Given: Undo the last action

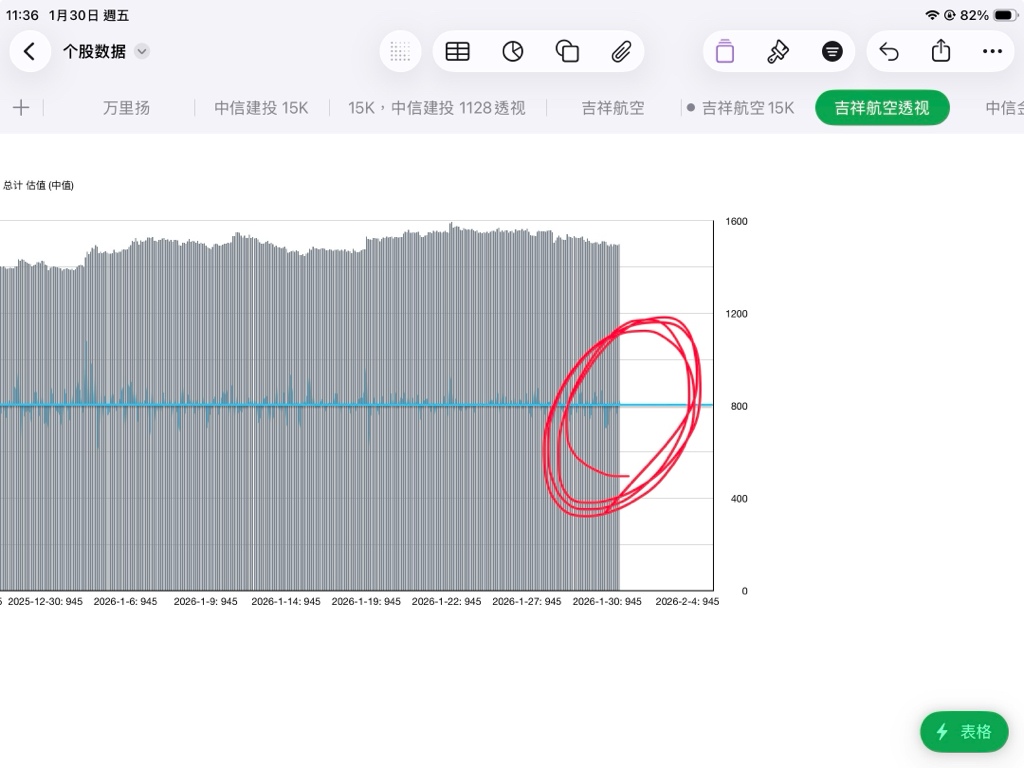Looking at the screenshot, I should point(889,52).
